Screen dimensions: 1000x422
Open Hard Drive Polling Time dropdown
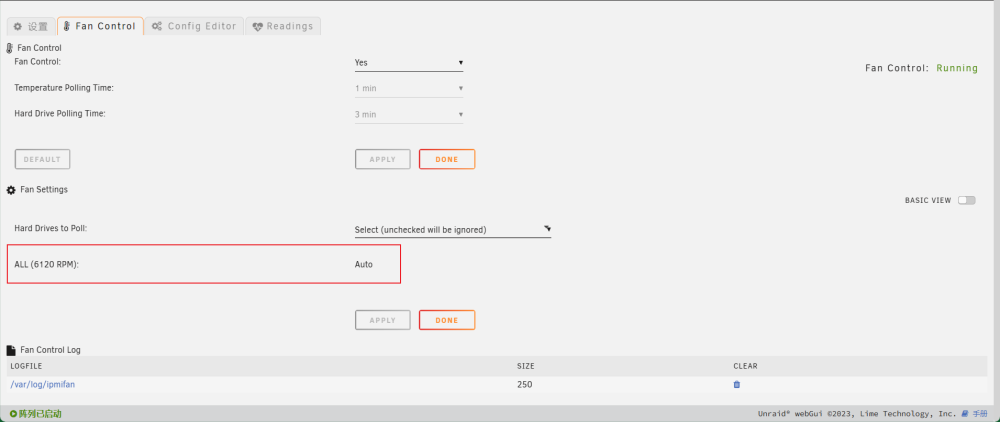[x=409, y=114]
